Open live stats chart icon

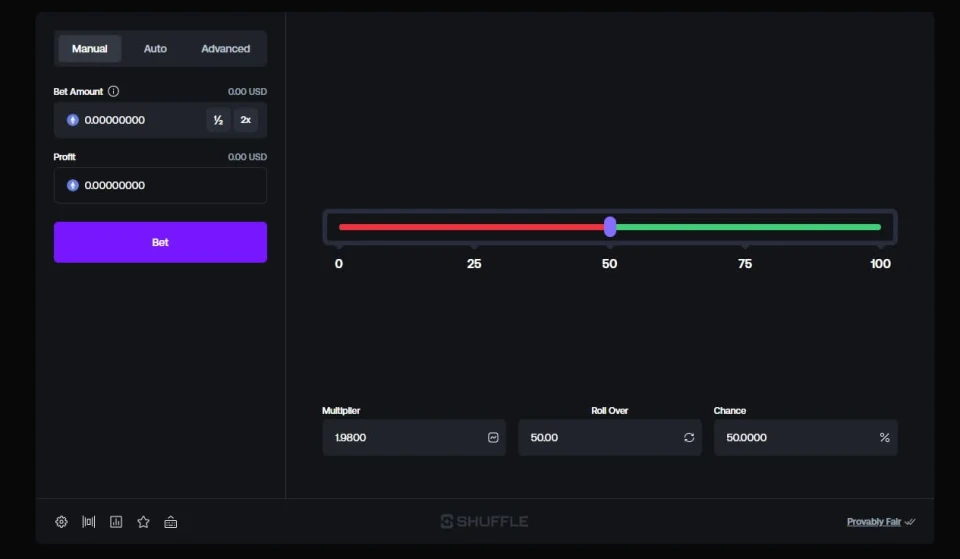tap(116, 522)
